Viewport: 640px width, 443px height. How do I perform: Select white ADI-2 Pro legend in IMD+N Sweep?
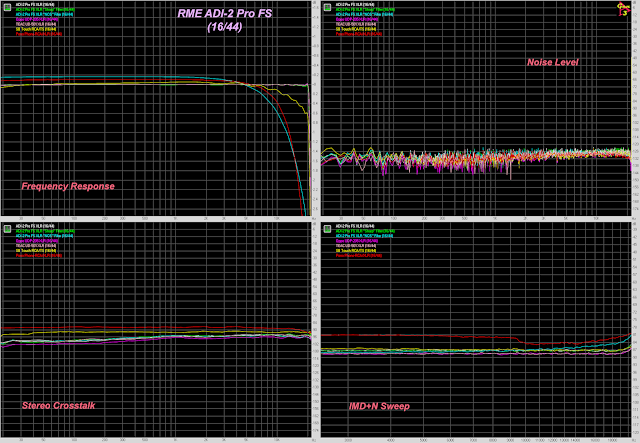[355, 226]
